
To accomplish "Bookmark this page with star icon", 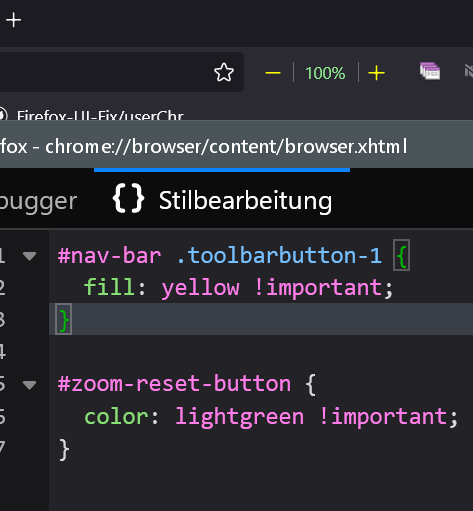I will pyautogui.click(x=224, y=72).
